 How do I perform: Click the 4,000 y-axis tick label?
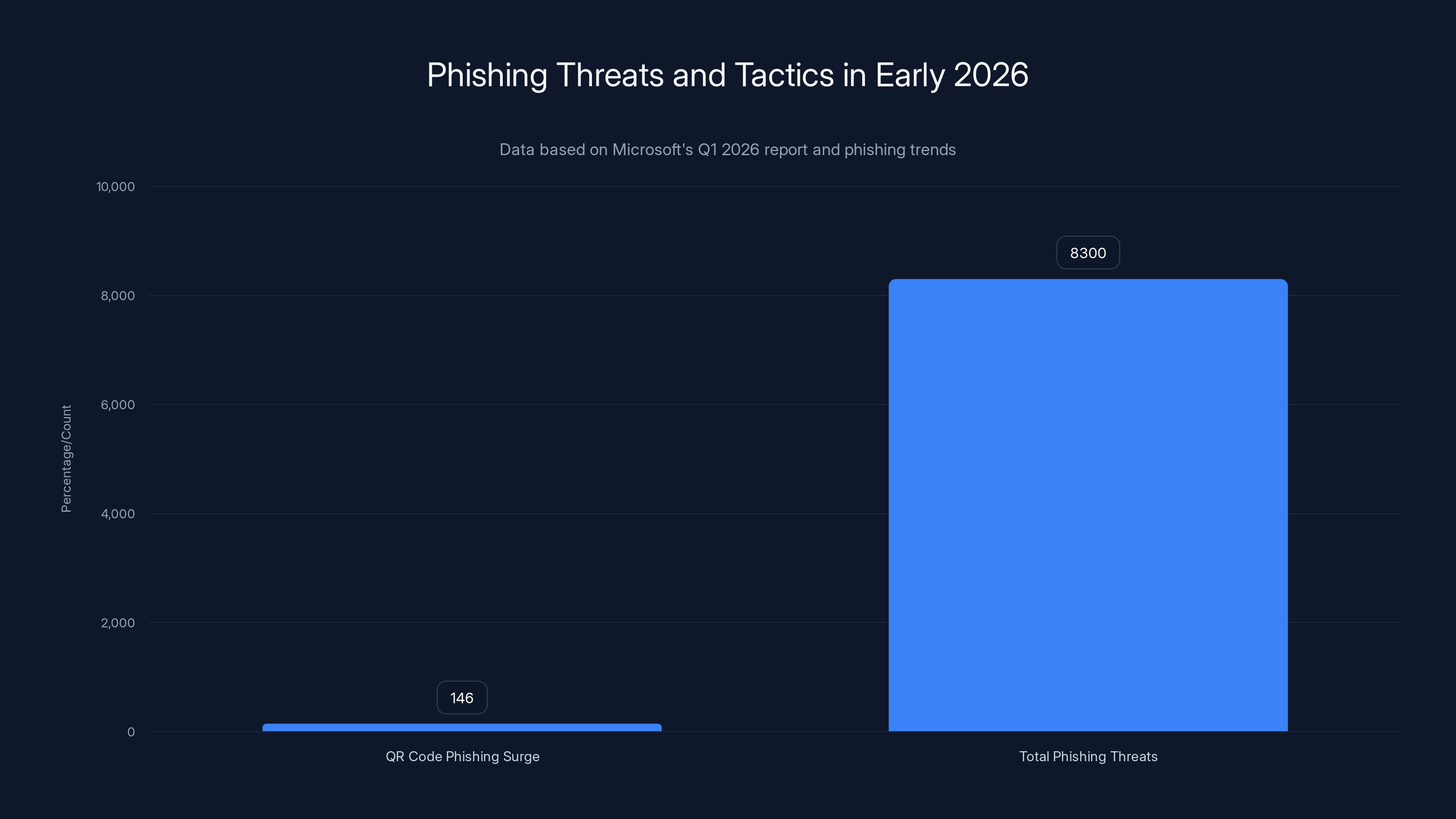point(117,514)
